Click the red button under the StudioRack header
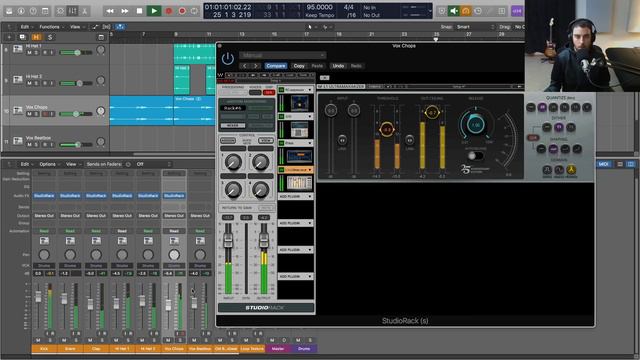The width and height of the screenshot is (640, 360). coord(269,93)
